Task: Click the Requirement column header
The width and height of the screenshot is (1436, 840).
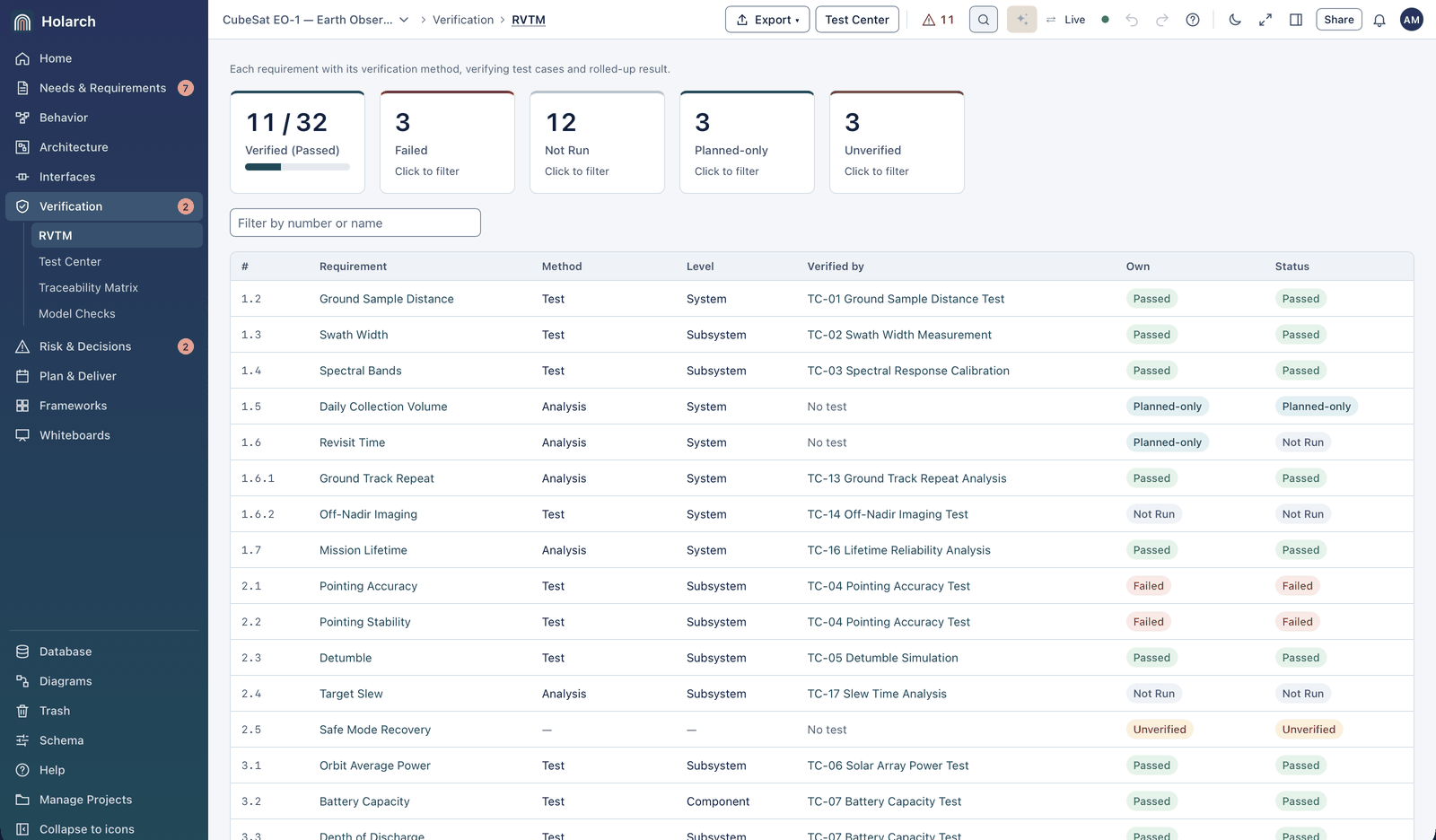Action: (353, 267)
